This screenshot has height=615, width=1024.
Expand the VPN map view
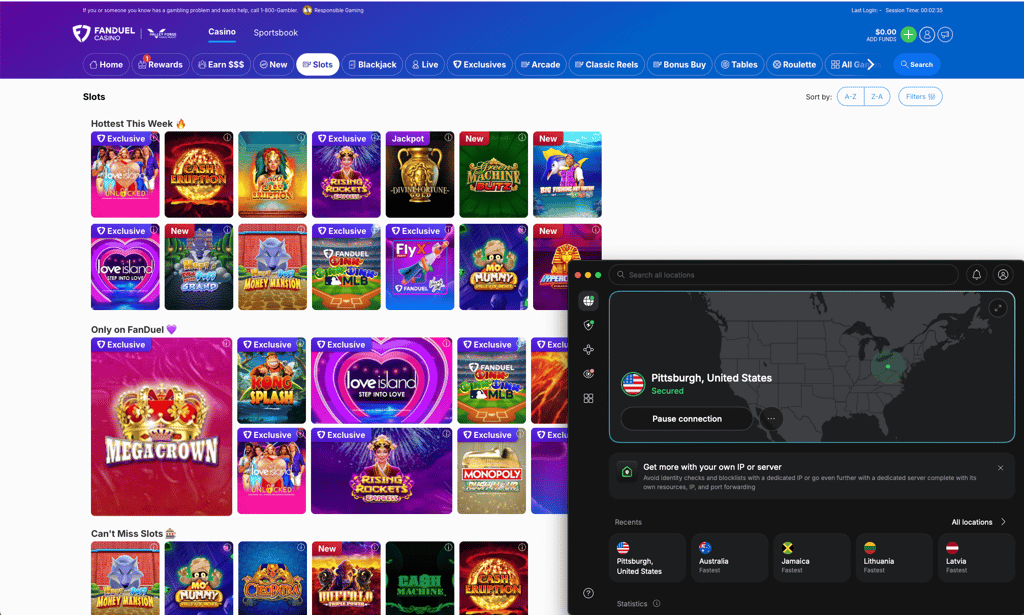tap(997, 308)
